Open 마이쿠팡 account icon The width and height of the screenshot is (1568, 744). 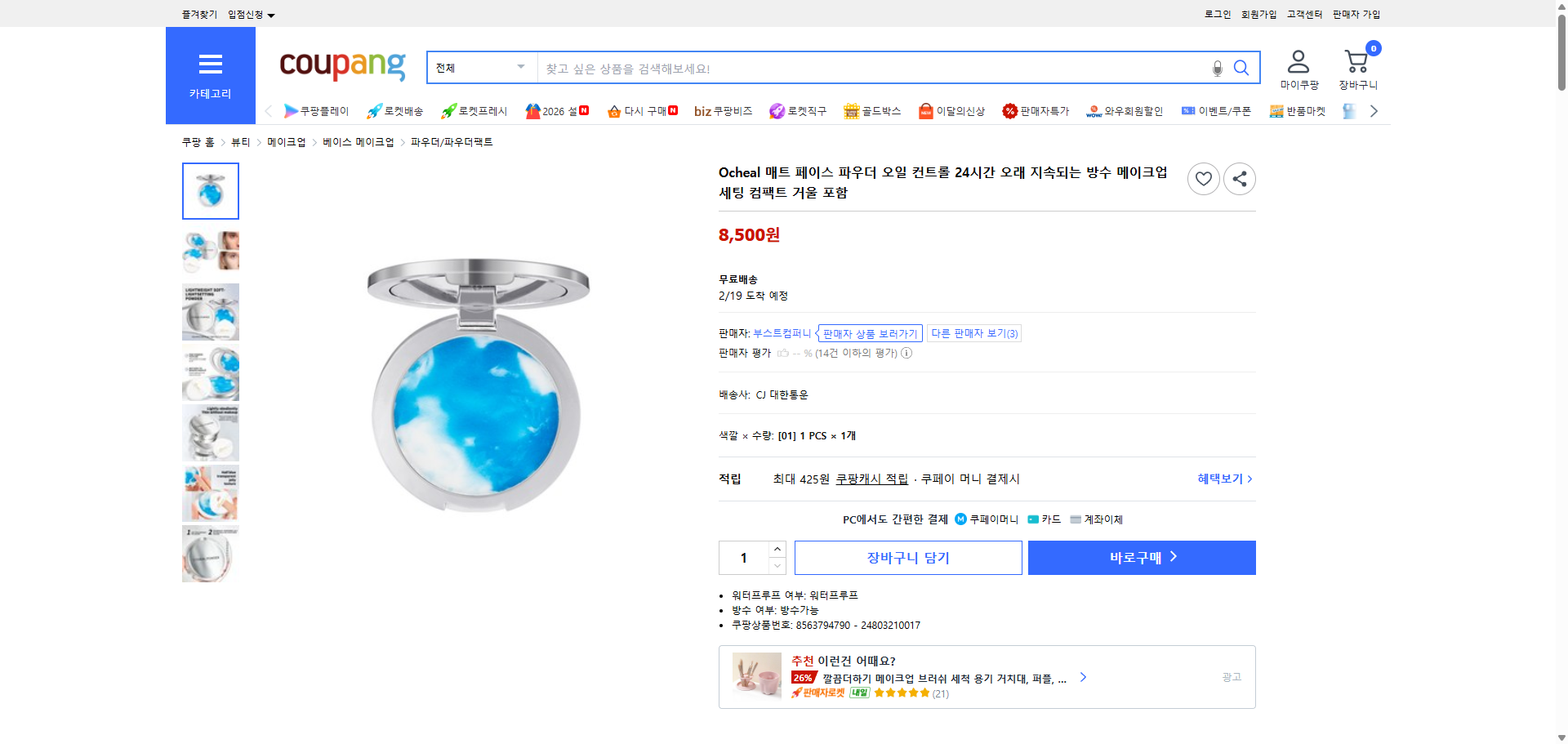click(x=1297, y=60)
